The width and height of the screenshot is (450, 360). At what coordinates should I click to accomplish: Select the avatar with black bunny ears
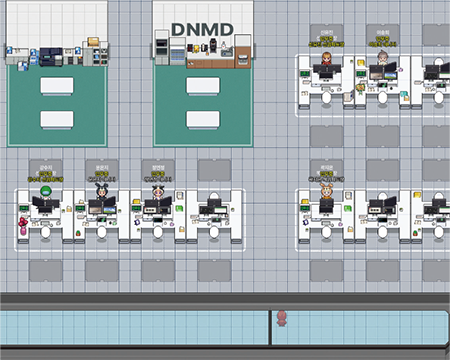(102, 192)
